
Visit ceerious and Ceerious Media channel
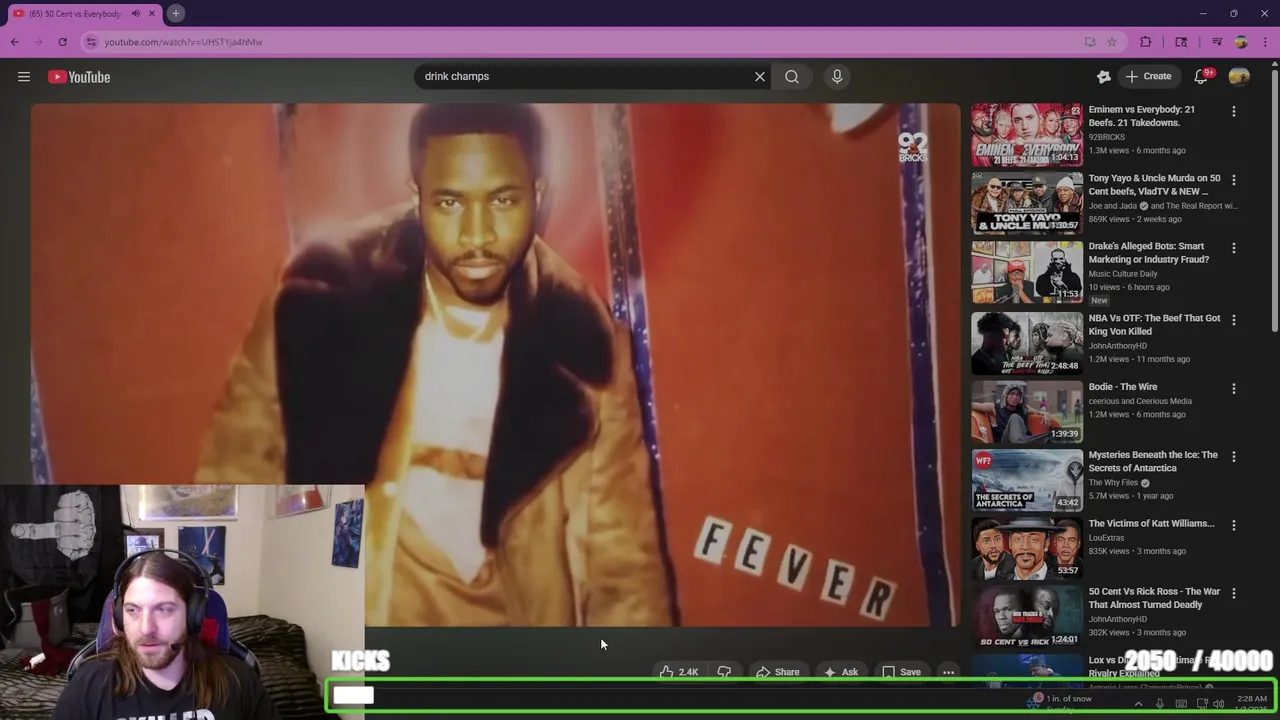(x=1140, y=401)
